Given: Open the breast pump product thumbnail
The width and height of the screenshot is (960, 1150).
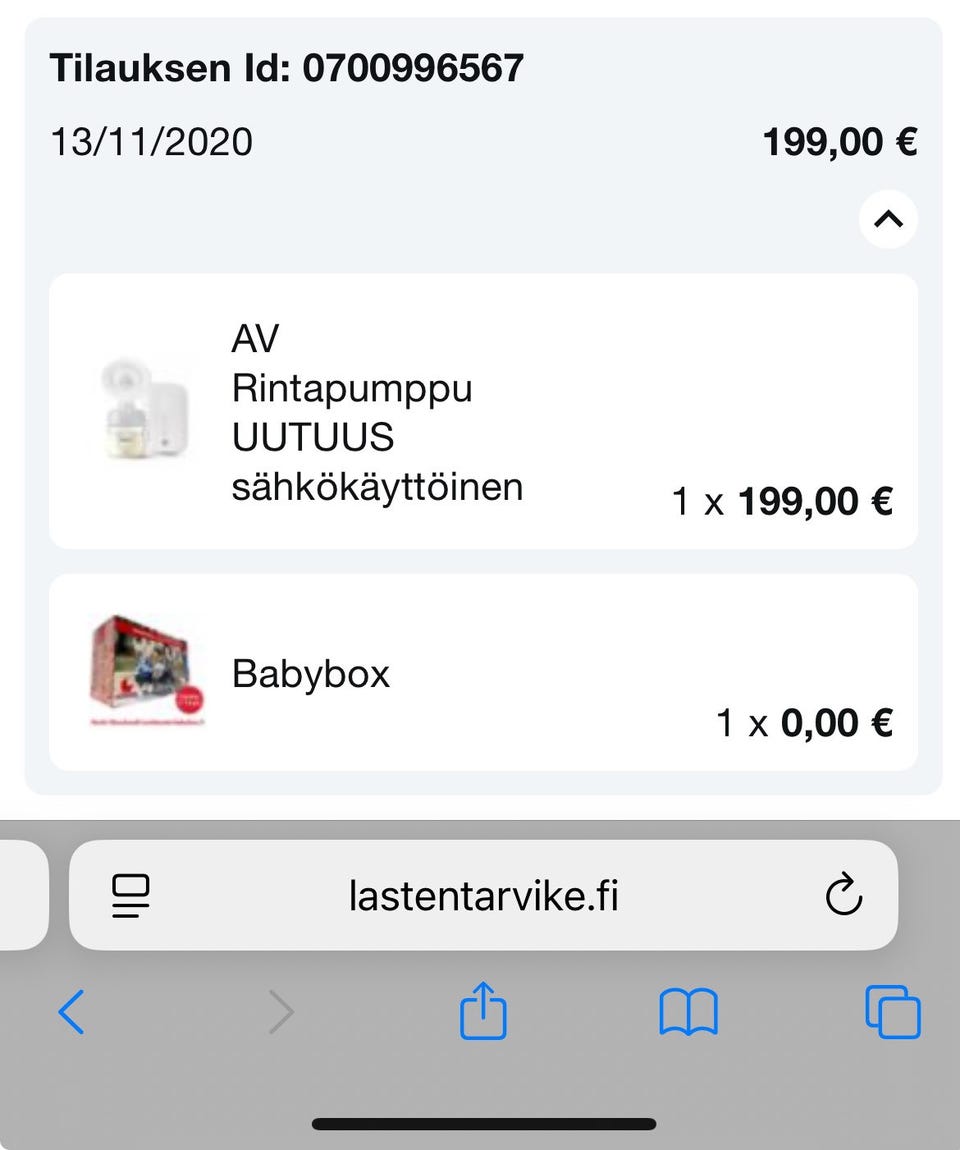Looking at the screenshot, I should pos(144,410).
